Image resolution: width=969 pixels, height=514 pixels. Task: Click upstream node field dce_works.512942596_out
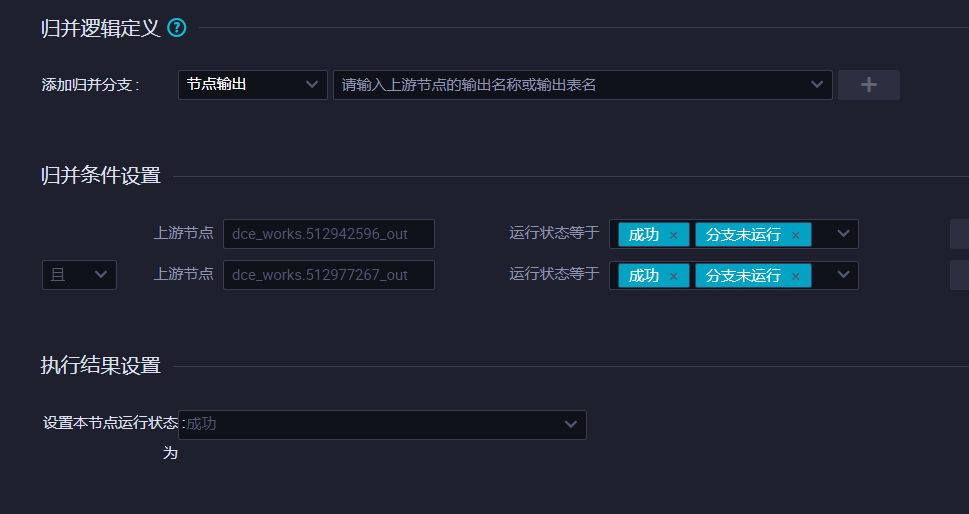(329, 234)
